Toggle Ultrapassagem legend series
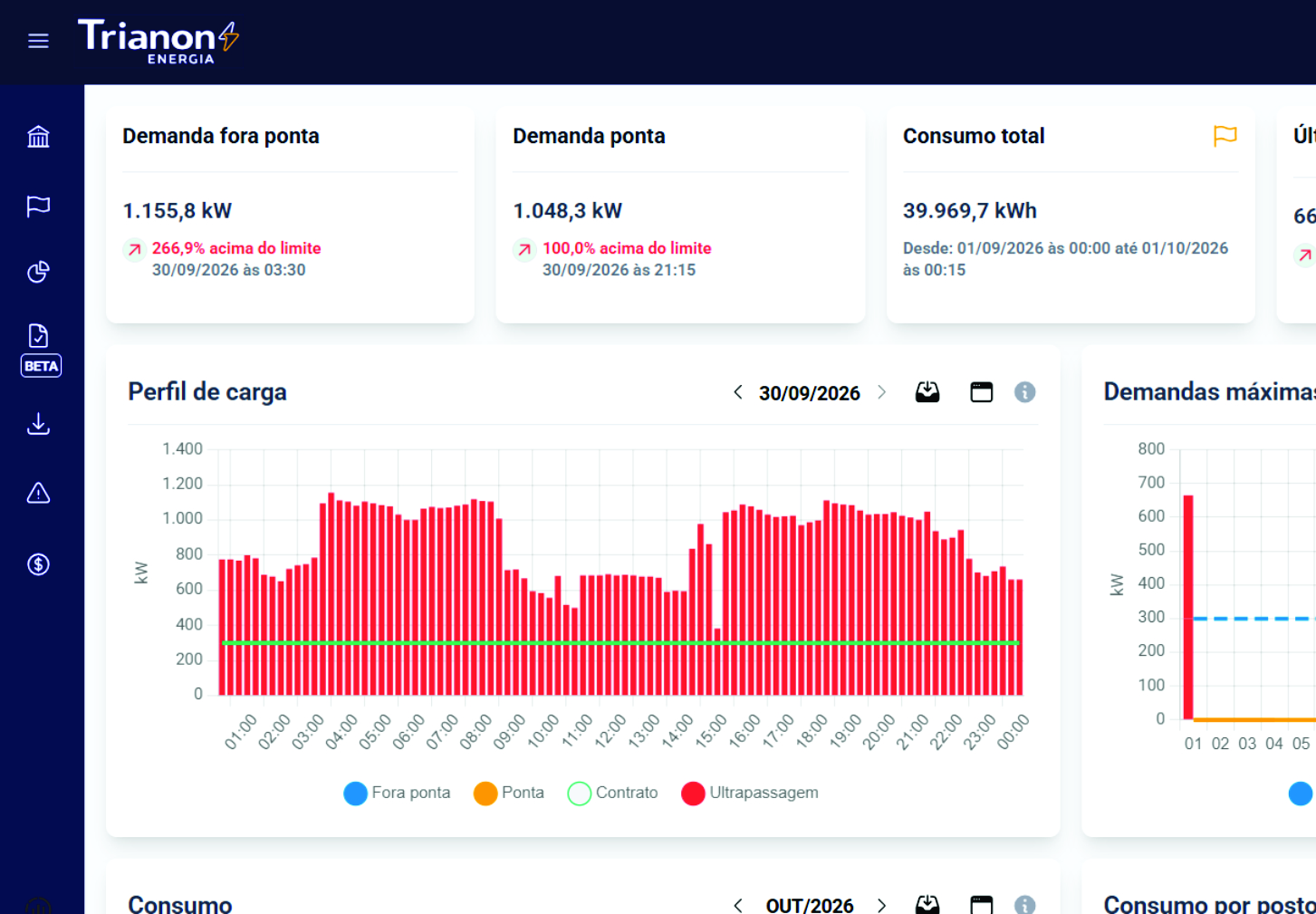Image resolution: width=1316 pixels, height=914 pixels. (750, 793)
